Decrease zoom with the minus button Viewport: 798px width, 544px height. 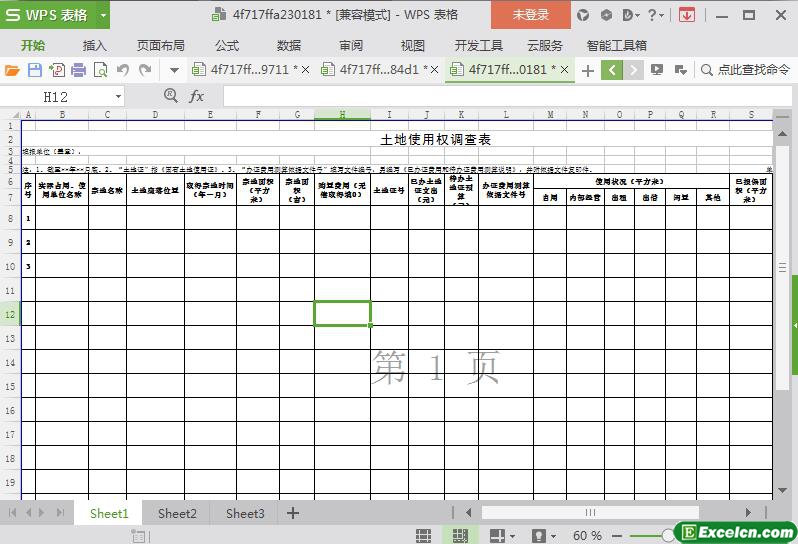click(x=617, y=536)
